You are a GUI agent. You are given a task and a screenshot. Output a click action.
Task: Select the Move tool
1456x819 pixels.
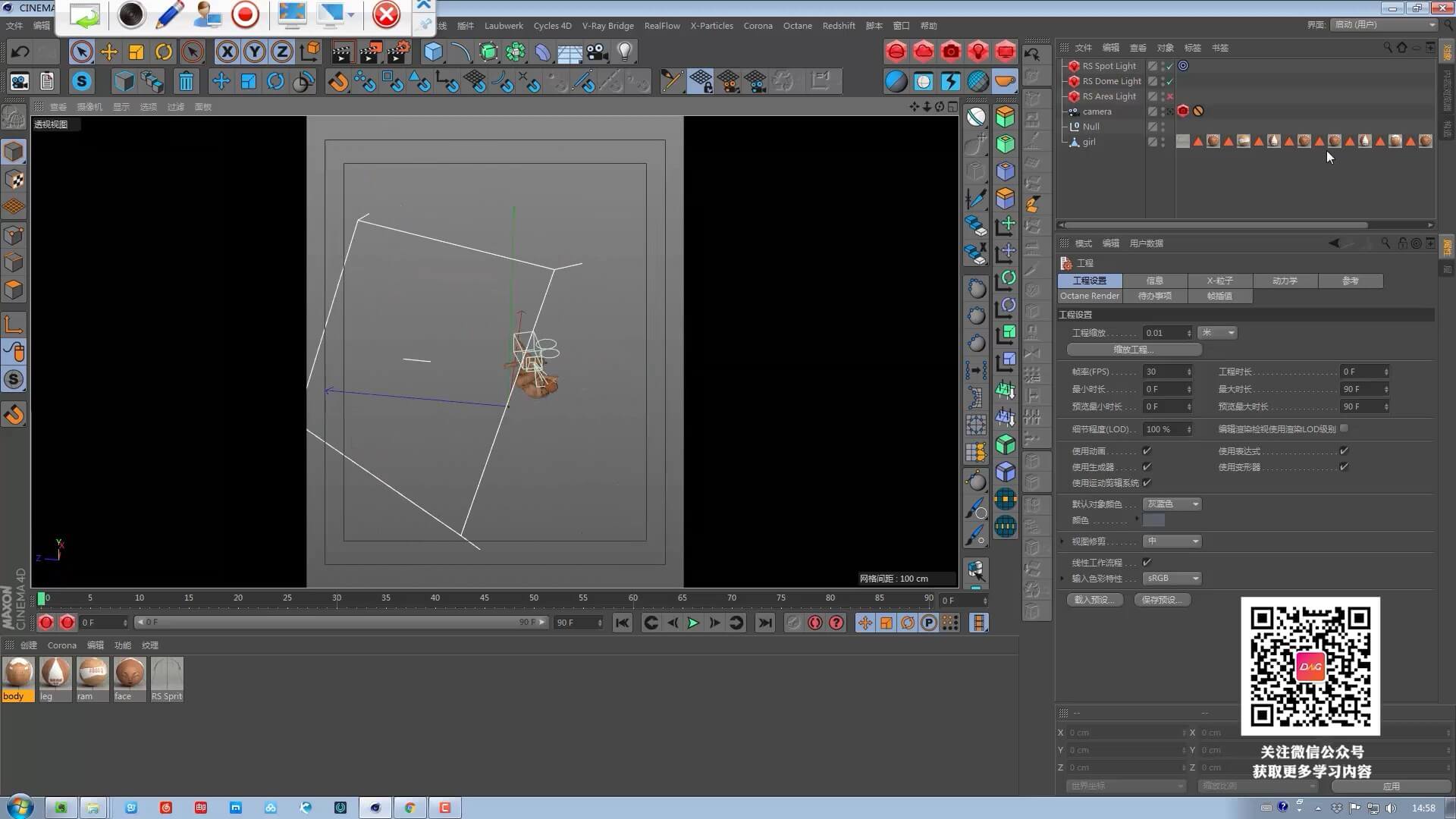pos(108,52)
